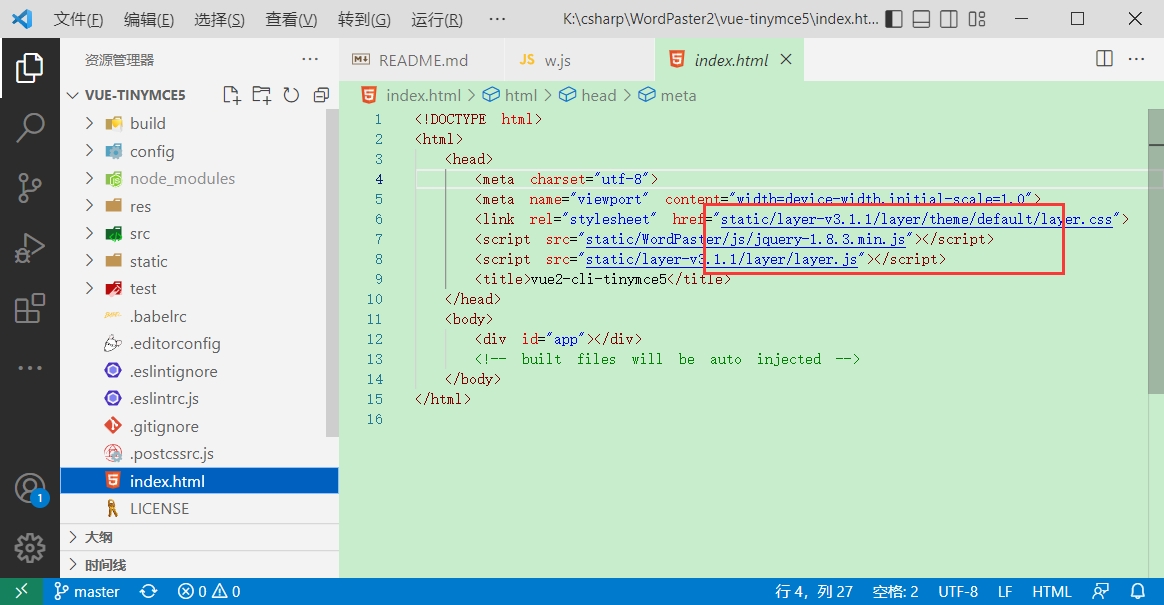The height and width of the screenshot is (605, 1164).
Task: Follow the layer.js script link
Action: 722,259
